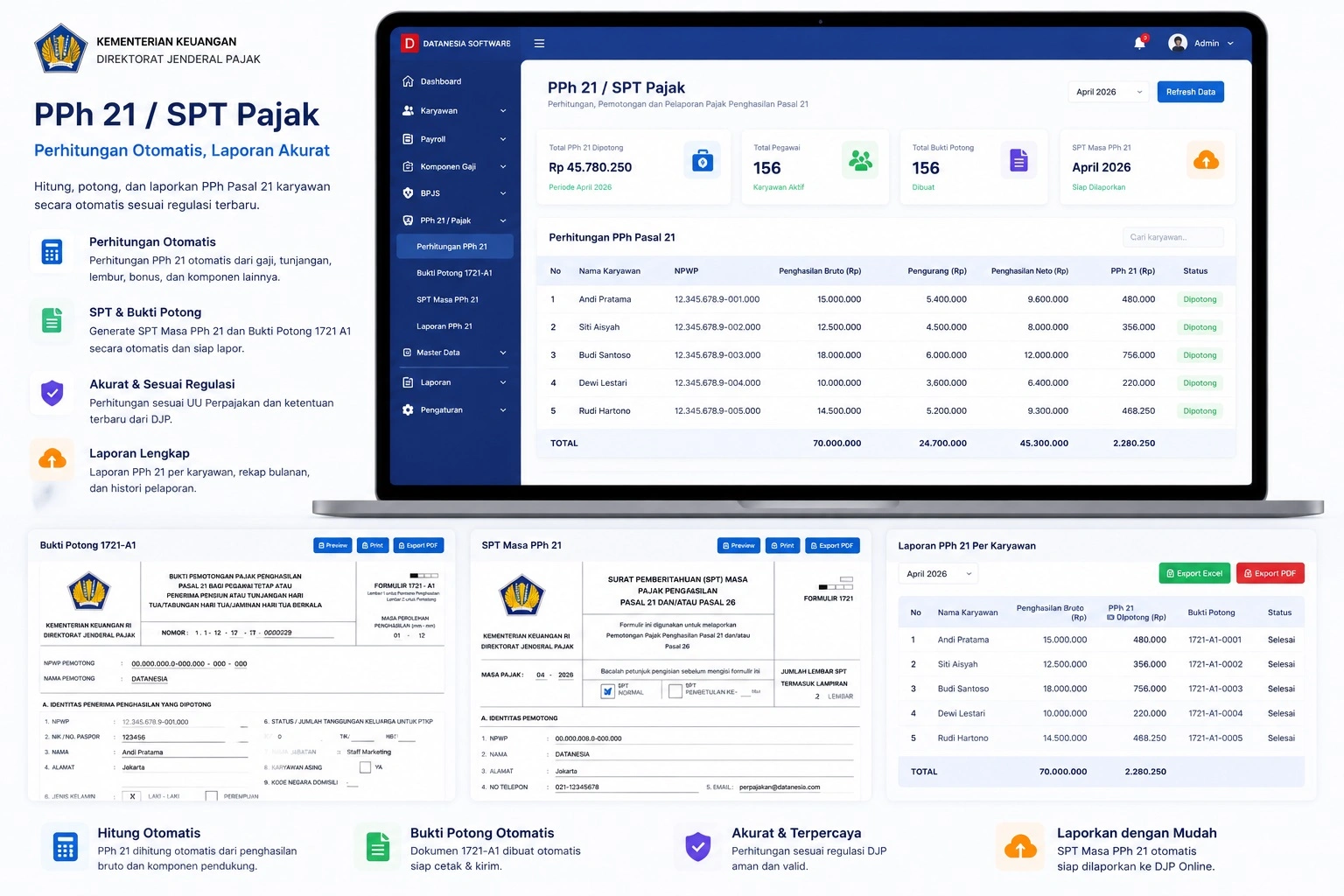Click the Total Bukti Potong document icon
Viewport: 1344px width, 896px height.
pyautogui.click(x=1018, y=160)
